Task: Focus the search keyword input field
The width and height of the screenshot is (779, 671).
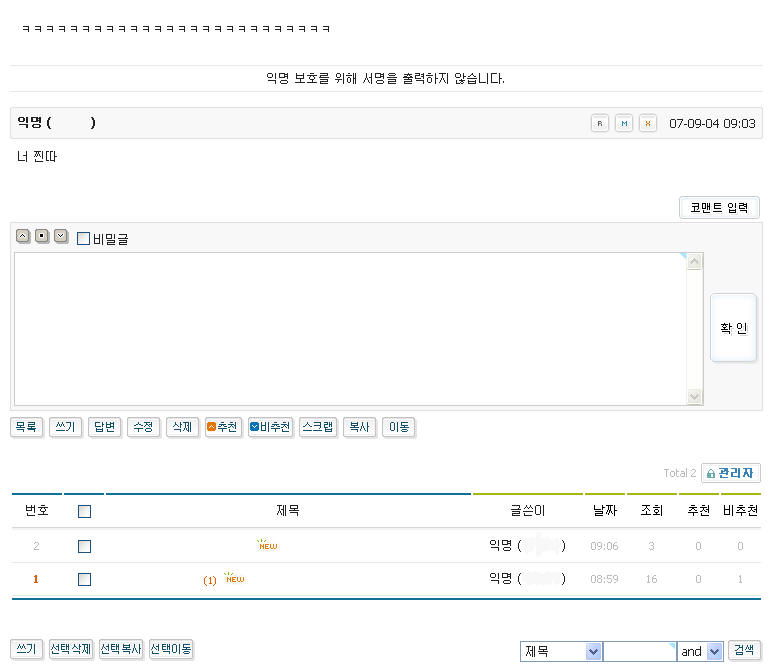Action: (x=639, y=651)
